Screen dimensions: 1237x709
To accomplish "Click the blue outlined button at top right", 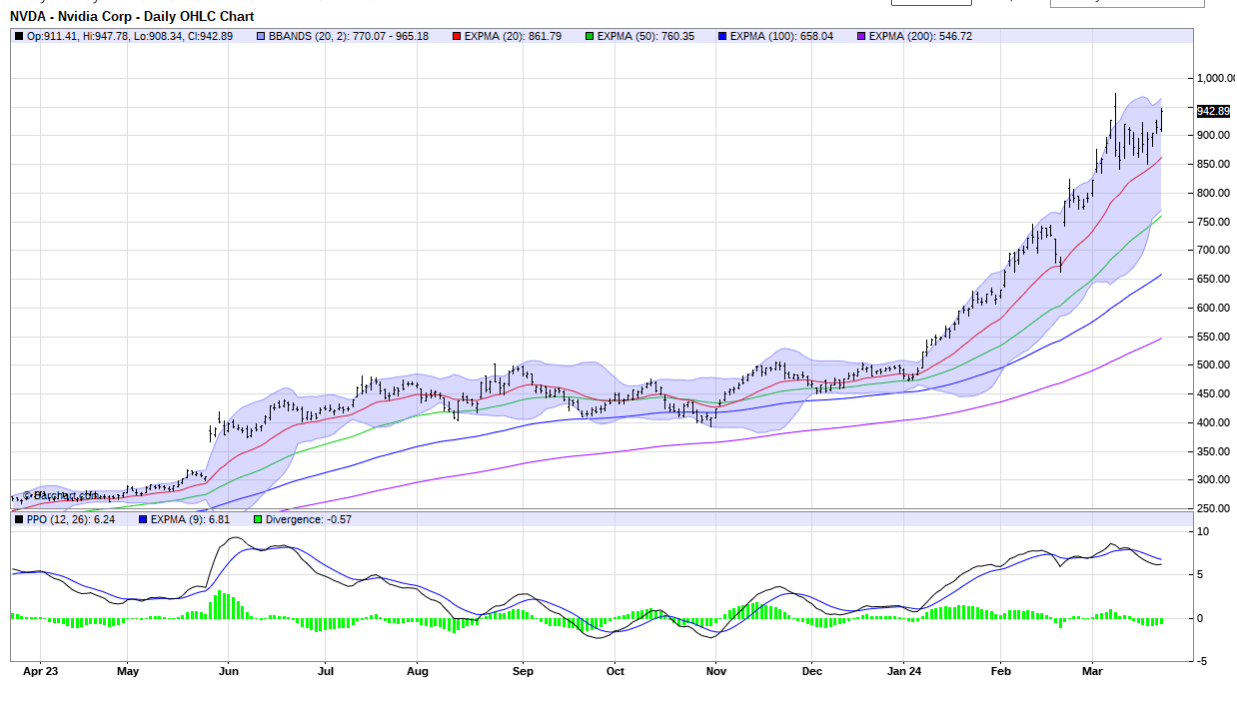I will 931,3.
